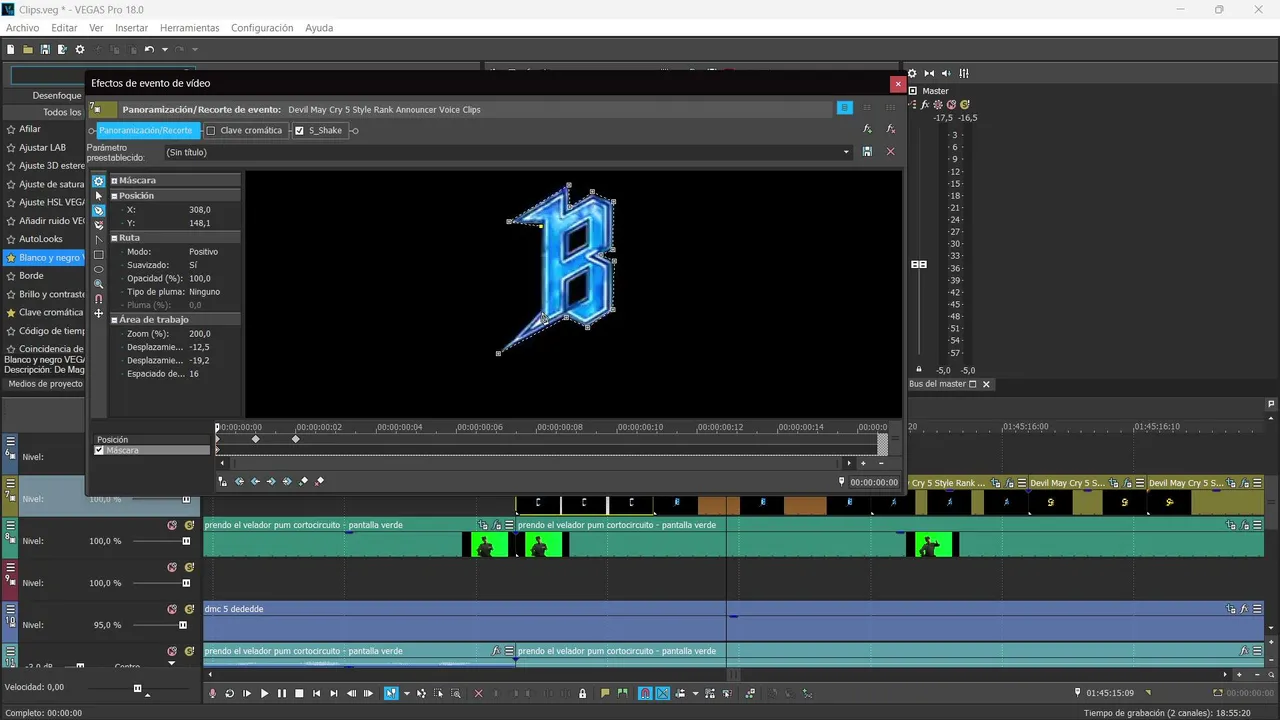Toggle automatic crossfades button in main toolbar
The height and width of the screenshot is (720, 1280).
tap(662, 693)
